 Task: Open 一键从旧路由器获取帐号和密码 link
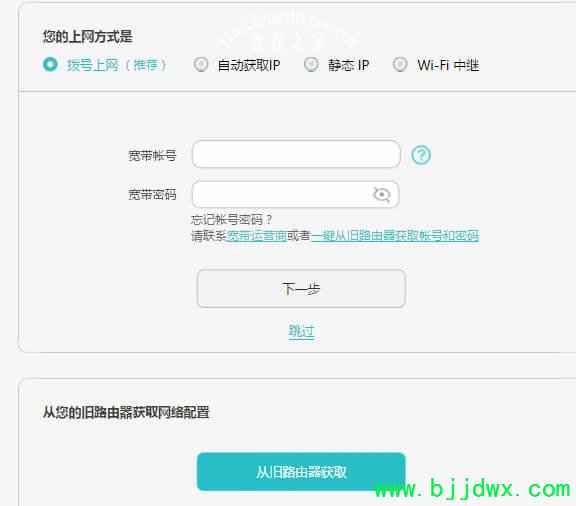point(395,236)
